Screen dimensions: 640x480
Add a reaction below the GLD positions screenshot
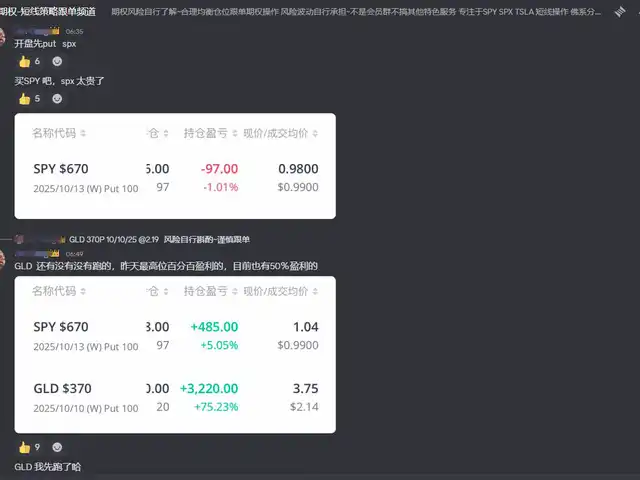(57, 447)
